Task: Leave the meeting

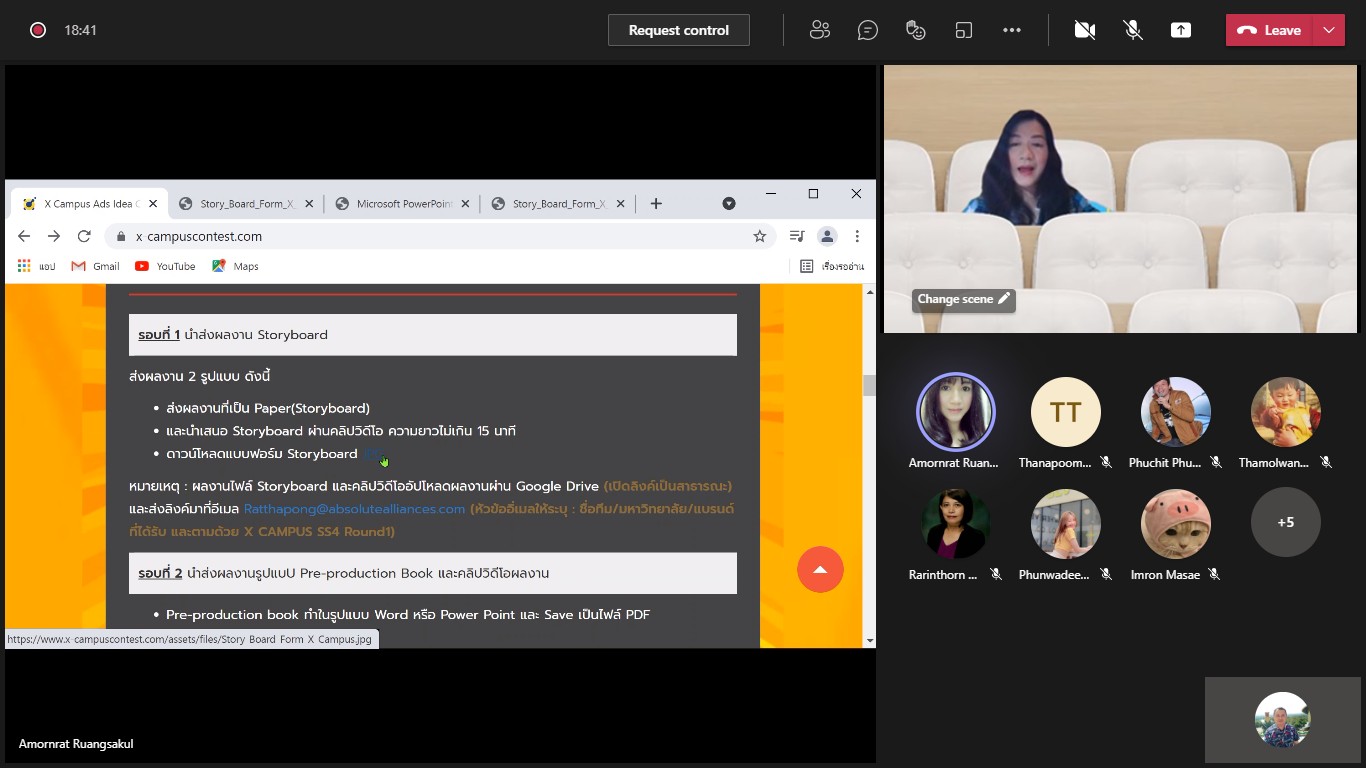Action: tap(1269, 30)
